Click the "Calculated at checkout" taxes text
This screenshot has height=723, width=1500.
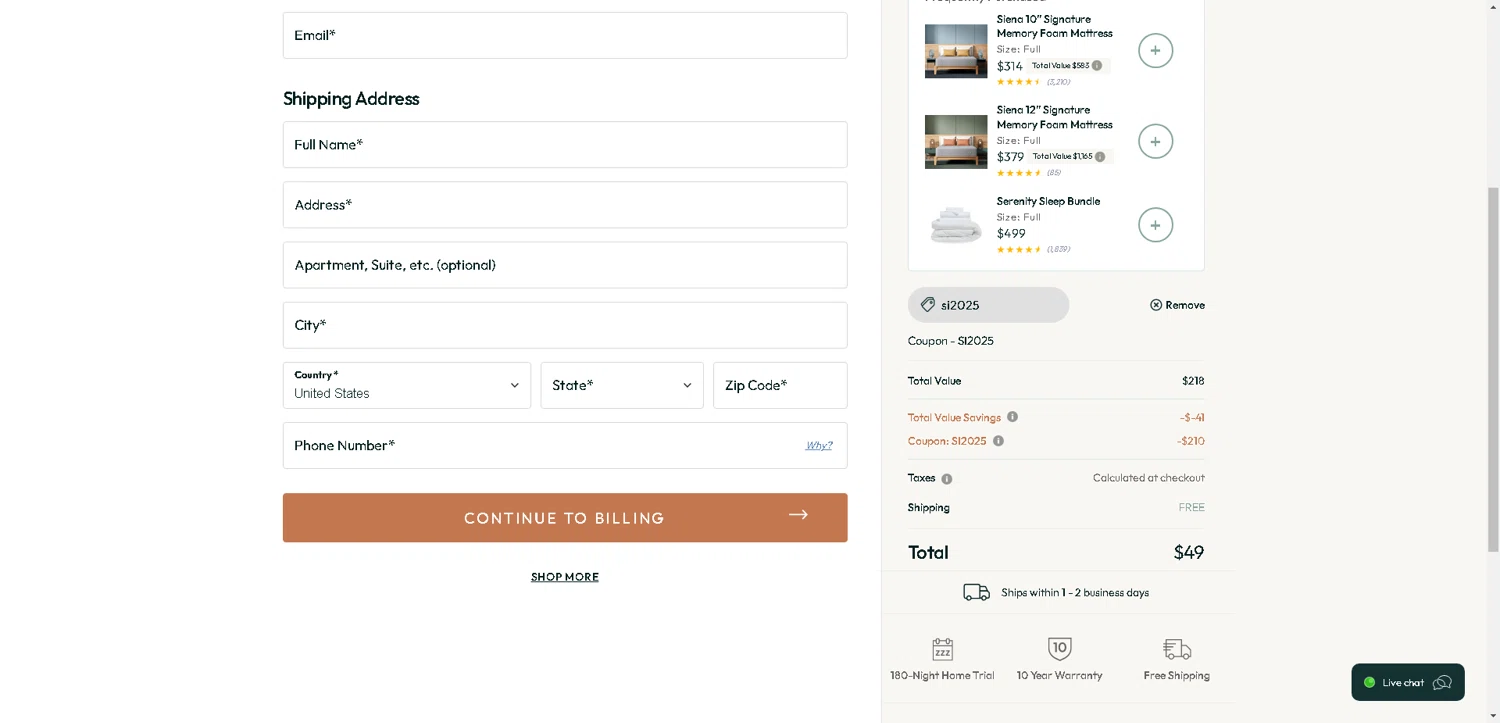(1149, 478)
